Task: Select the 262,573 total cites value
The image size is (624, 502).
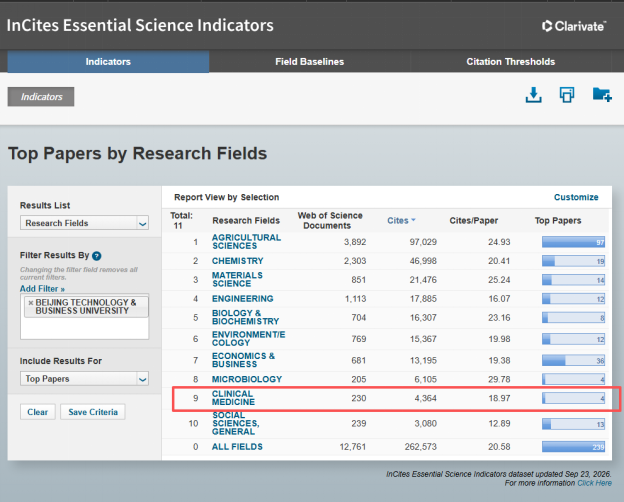Action: coord(421,447)
